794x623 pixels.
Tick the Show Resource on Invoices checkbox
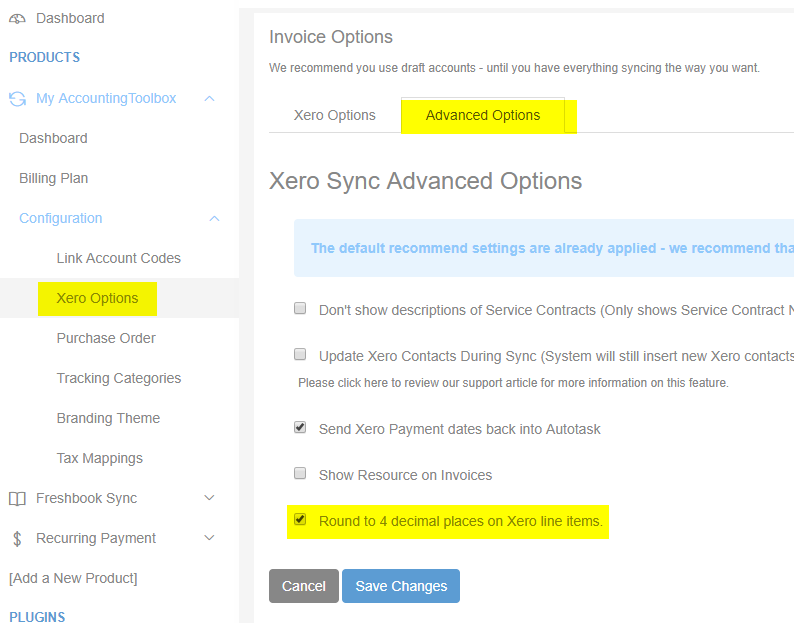(300, 473)
